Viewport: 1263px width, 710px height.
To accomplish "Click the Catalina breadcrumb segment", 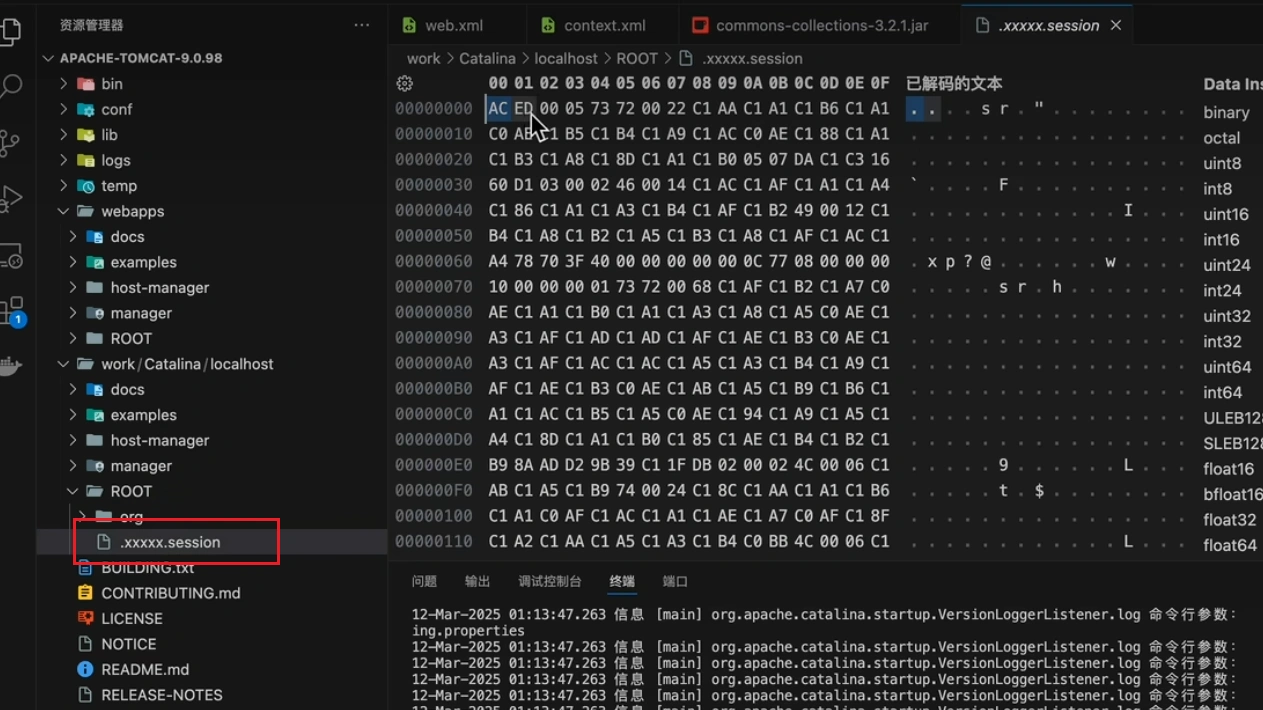I will pos(487,58).
